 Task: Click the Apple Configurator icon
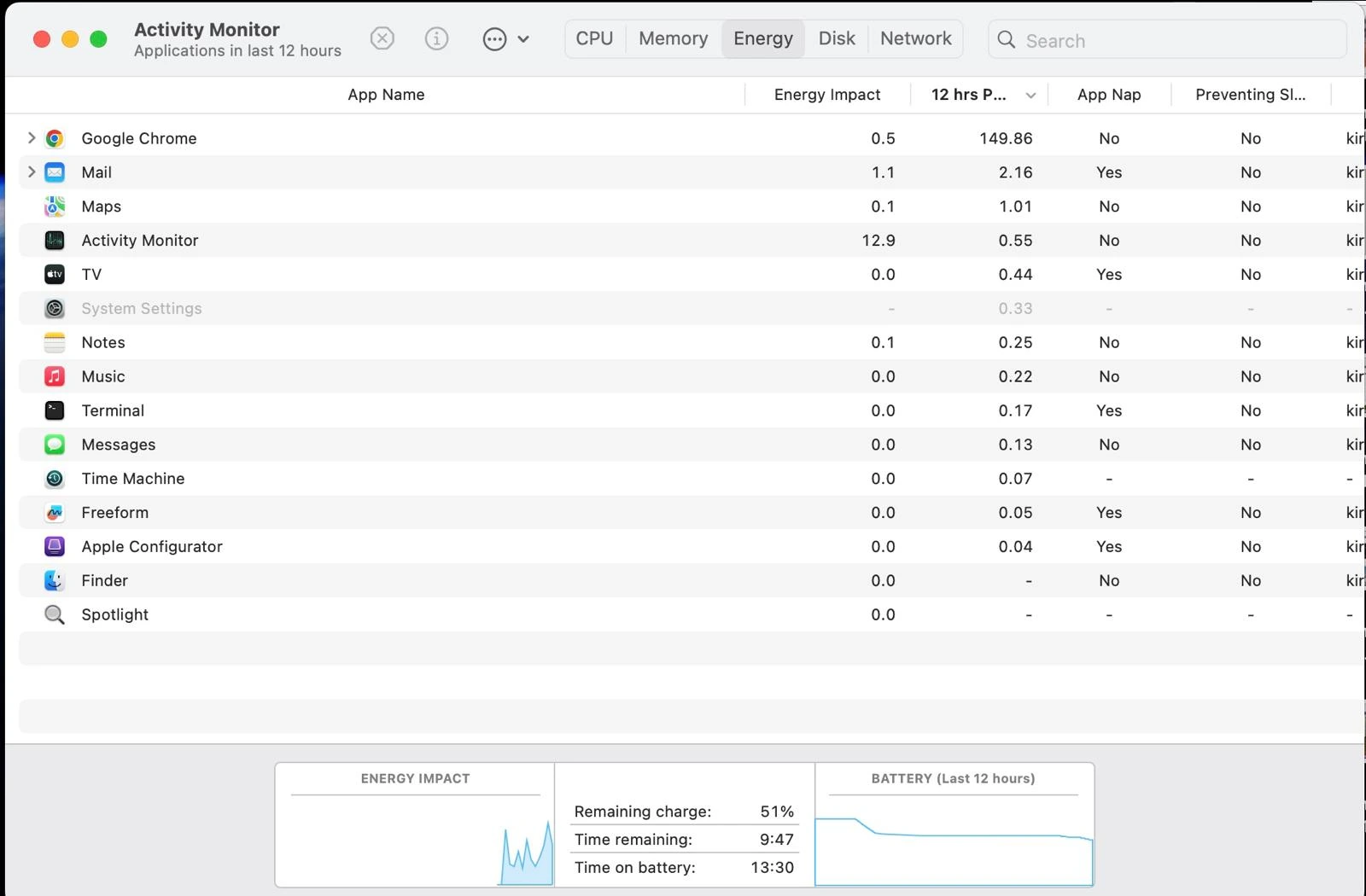pyautogui.click(x=55, y=547)
